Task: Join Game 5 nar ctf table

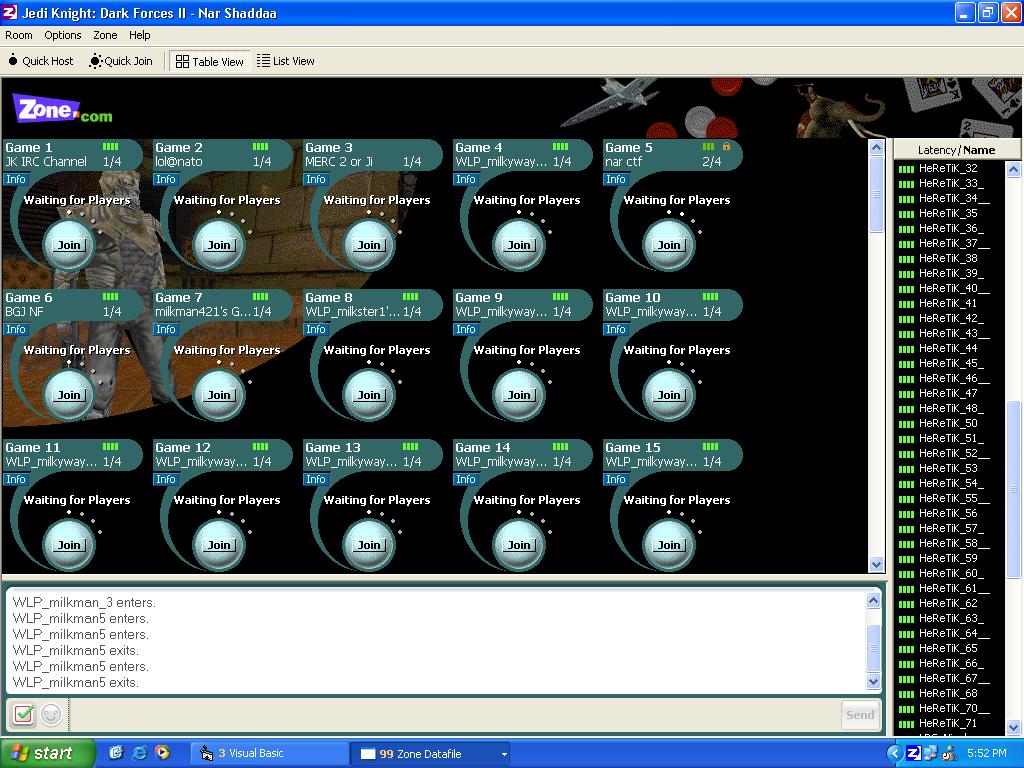Action: click(x=669, y=246)
